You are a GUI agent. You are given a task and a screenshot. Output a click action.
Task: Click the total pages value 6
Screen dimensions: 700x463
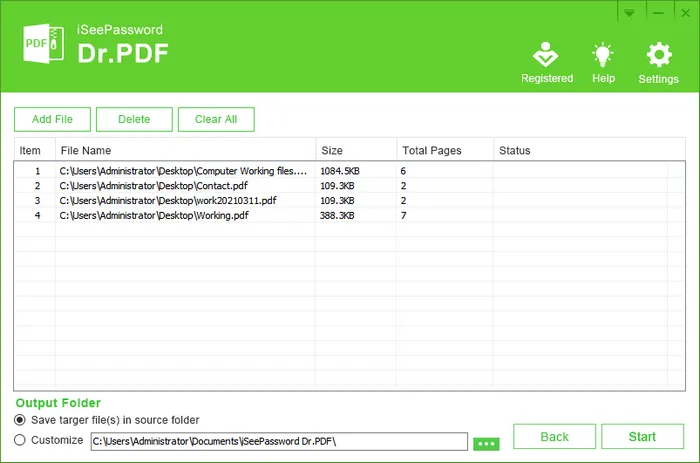coord(403,171)
